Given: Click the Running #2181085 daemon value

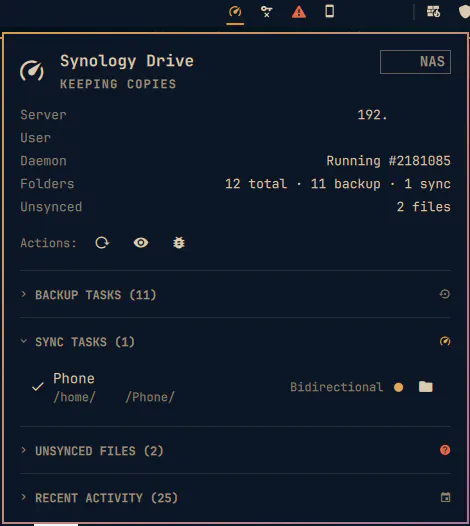Looking at the screenshot, I should coord(388,161).
